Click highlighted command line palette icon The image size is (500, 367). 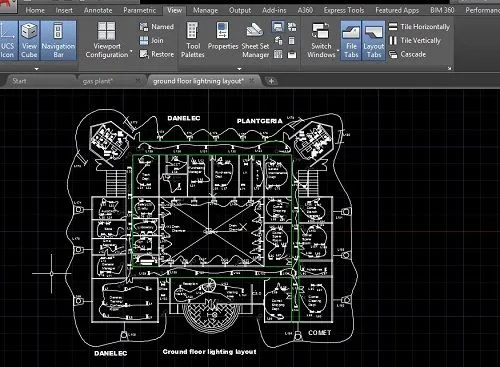pos(278,27)
